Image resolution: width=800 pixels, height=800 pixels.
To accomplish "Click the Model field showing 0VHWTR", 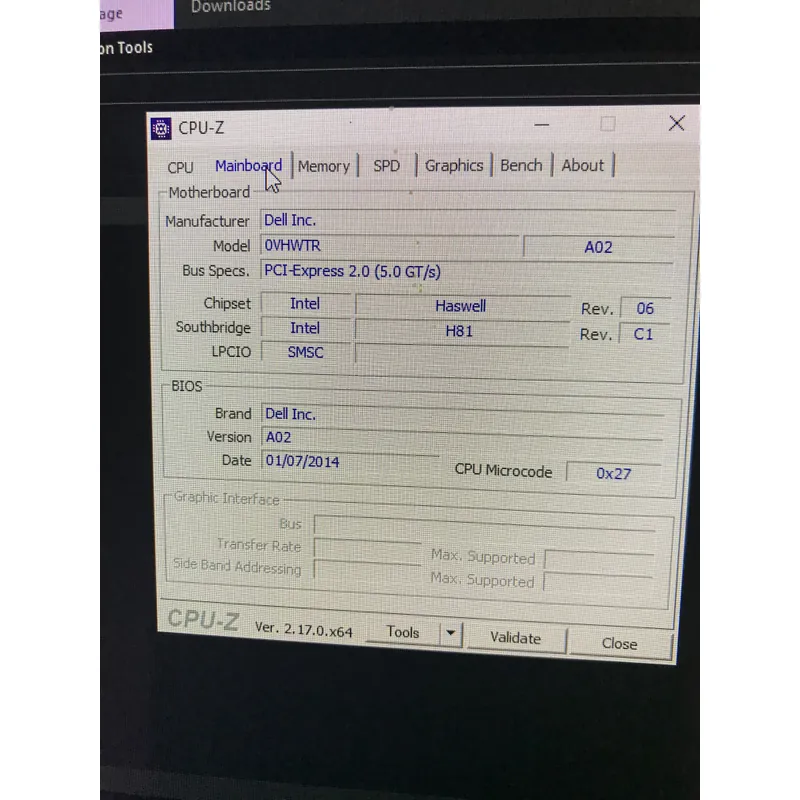I will [388, 246].
